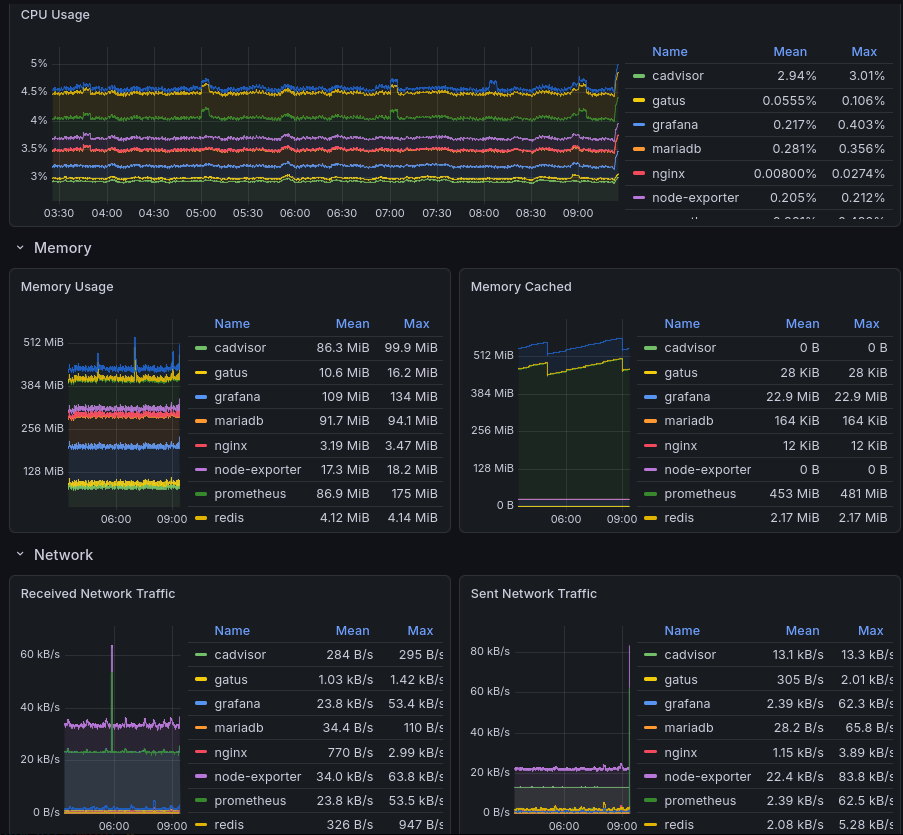This screenshot has width=903, height=835.
Task: Click nginx color swatch in CPU Usage legend
Action: point(639,173)
